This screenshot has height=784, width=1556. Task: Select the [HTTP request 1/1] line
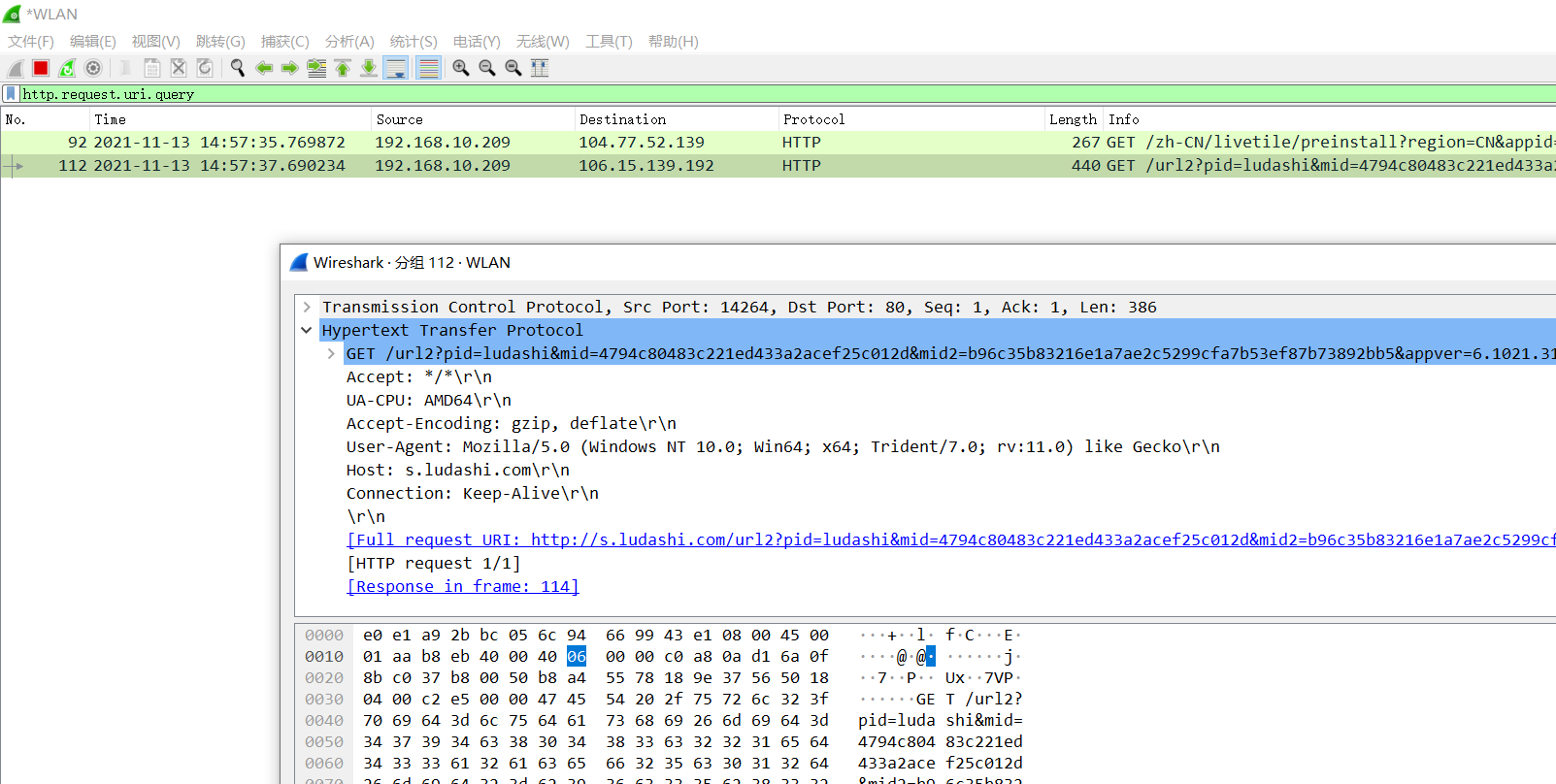(434, 563)
